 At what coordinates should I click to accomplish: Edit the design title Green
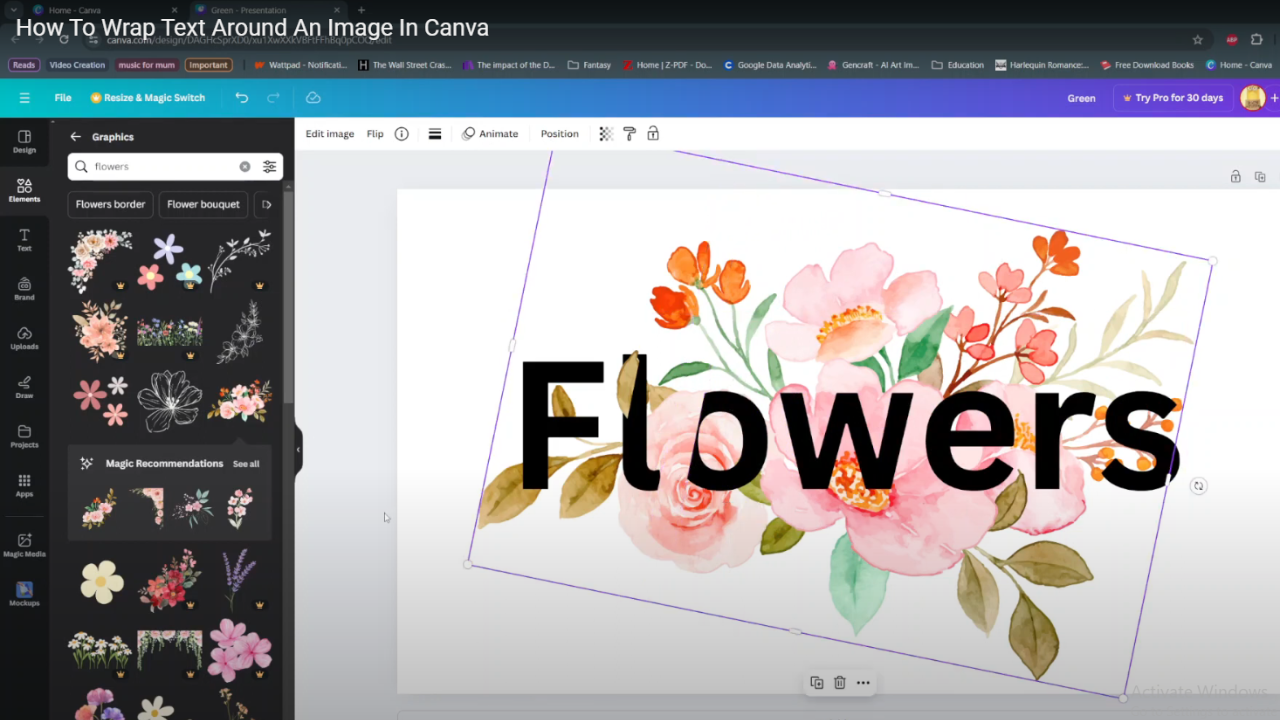1081,98
